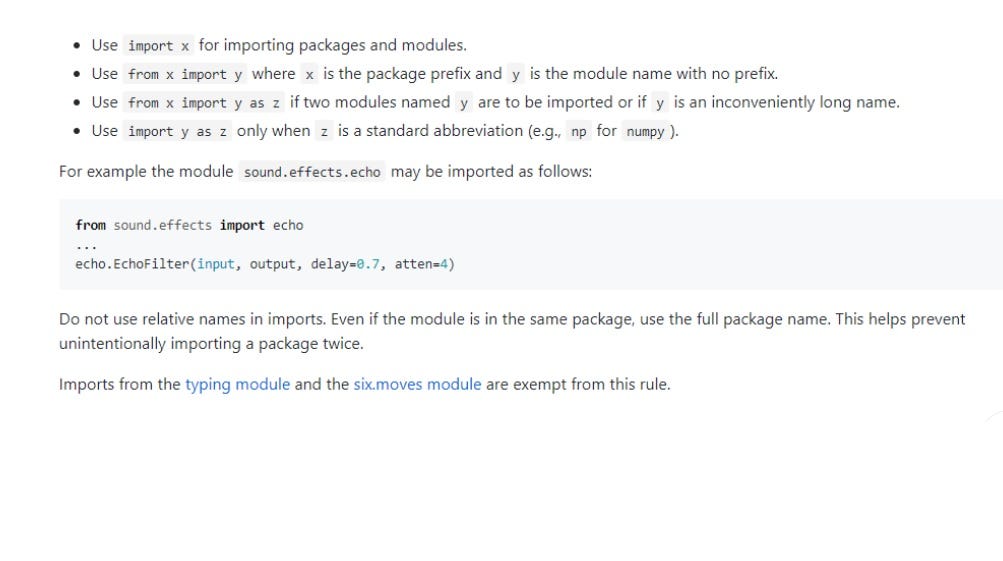This screenshot has height=561, width=1003.
Task: Click the 'import y as z' code snippet
Action: 177,131
